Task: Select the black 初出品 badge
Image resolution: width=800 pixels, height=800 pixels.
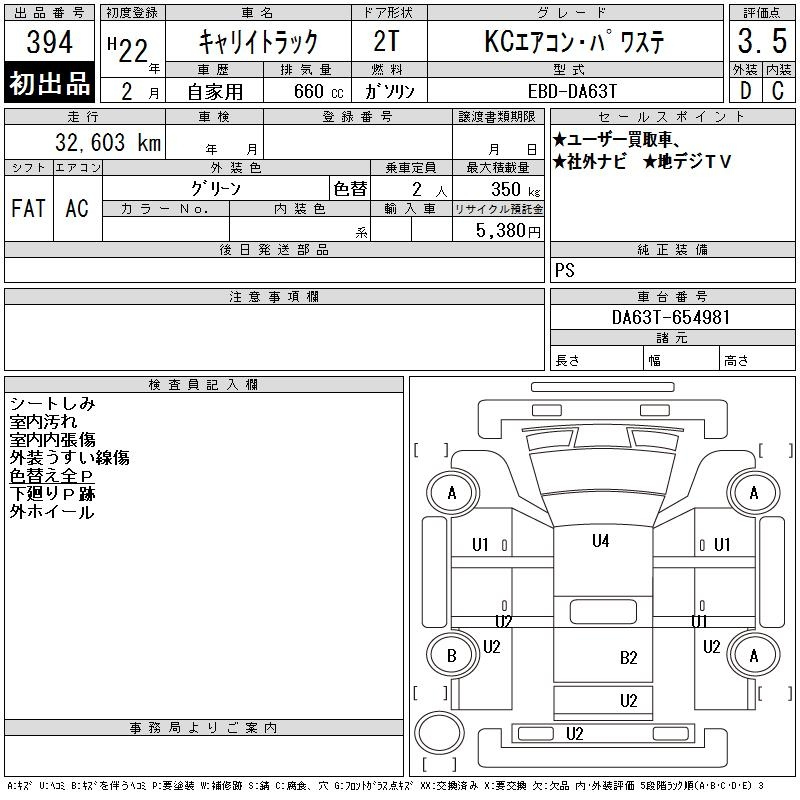Action: click(51, 84)
